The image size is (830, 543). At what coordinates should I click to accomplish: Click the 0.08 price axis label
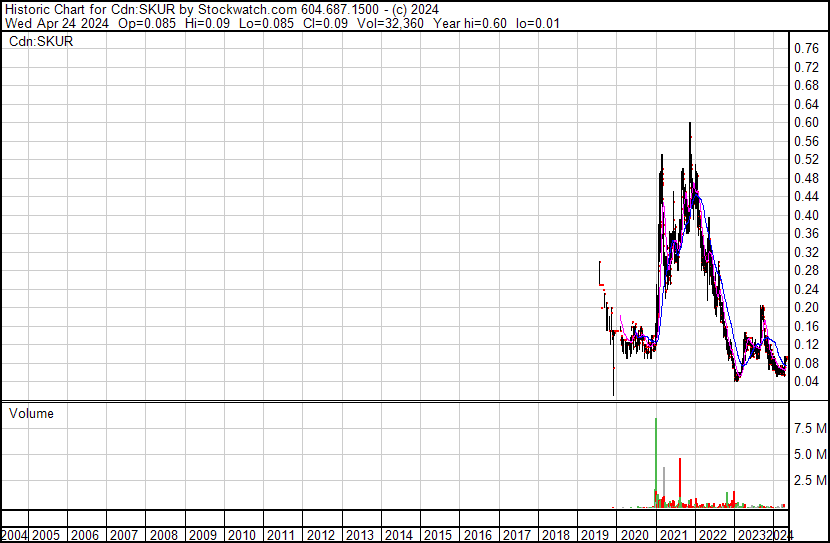[x=807, y=363]
